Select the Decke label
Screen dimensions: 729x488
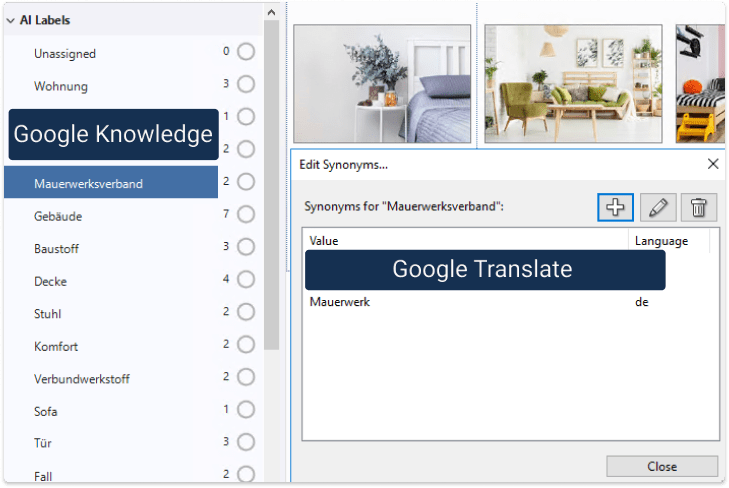click(x=50, y=282)
